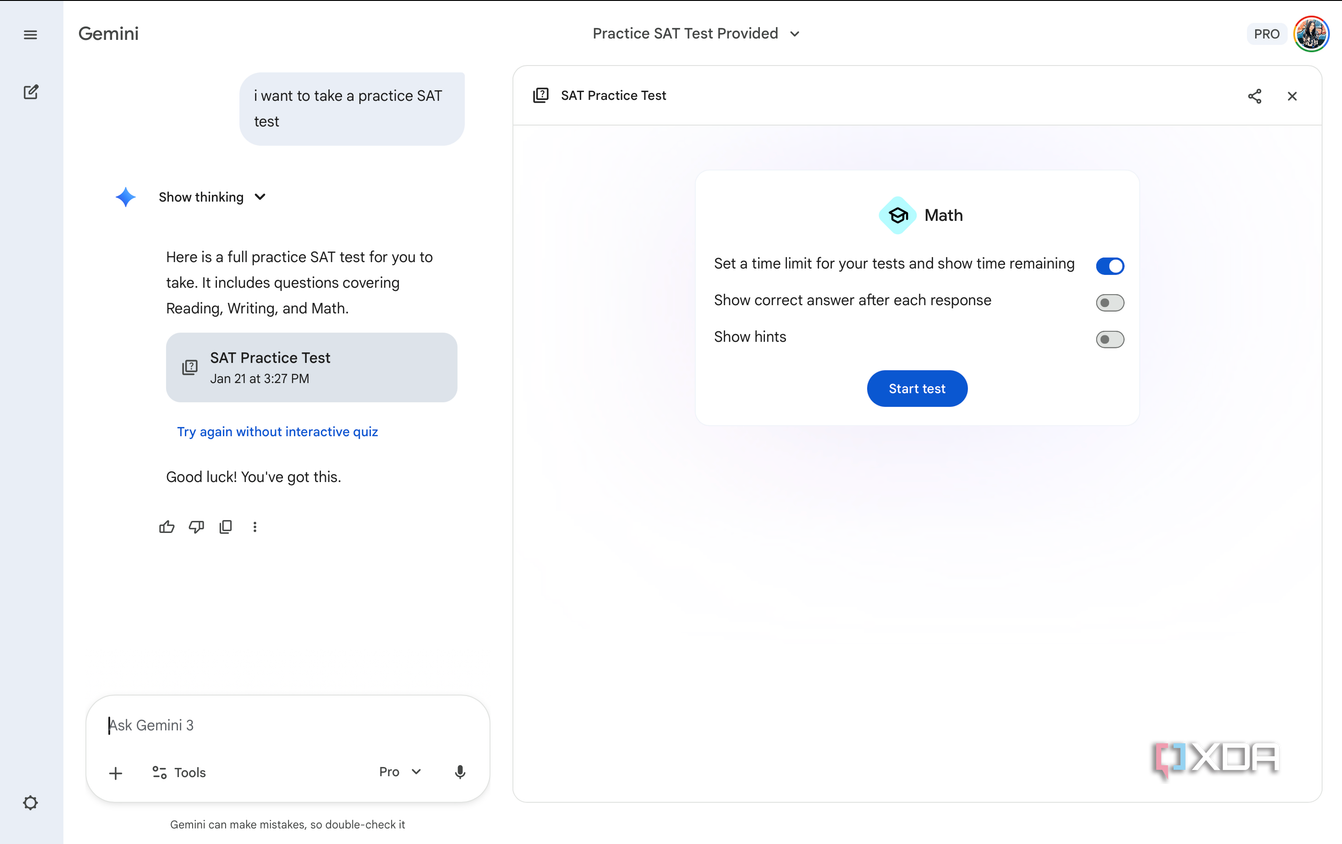
Task: Click the Start test button
Action: [917, 389]
